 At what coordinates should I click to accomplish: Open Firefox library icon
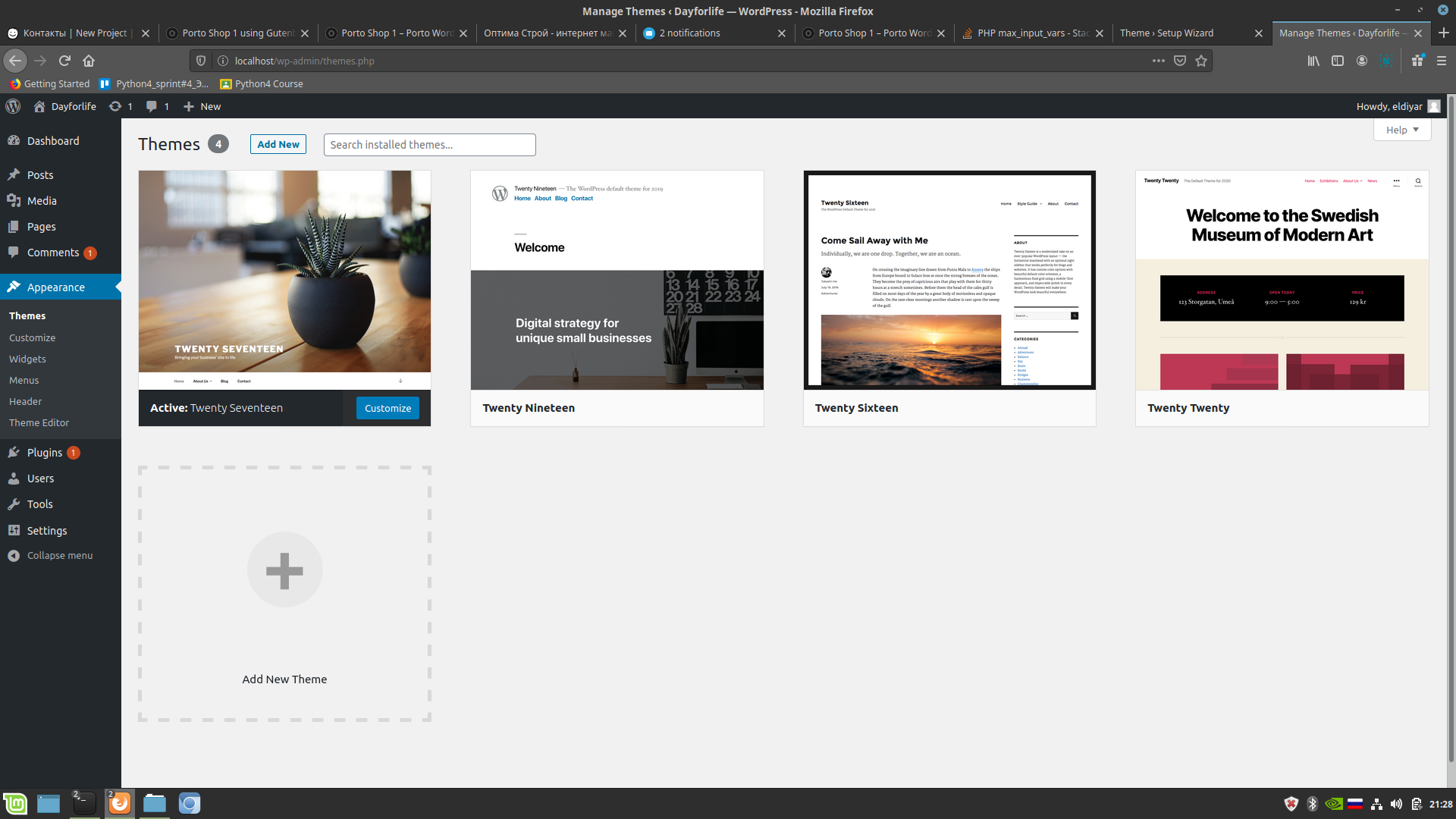click(1313, 61)
